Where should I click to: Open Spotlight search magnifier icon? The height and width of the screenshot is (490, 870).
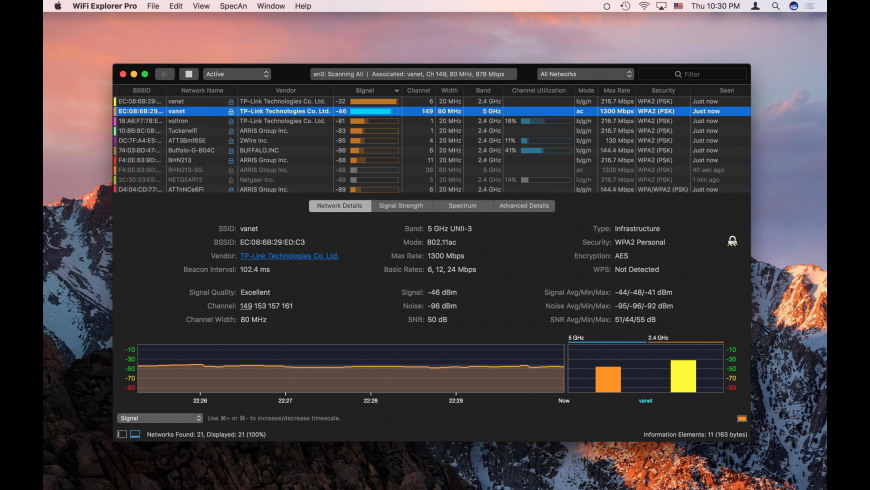pos(774,6)
